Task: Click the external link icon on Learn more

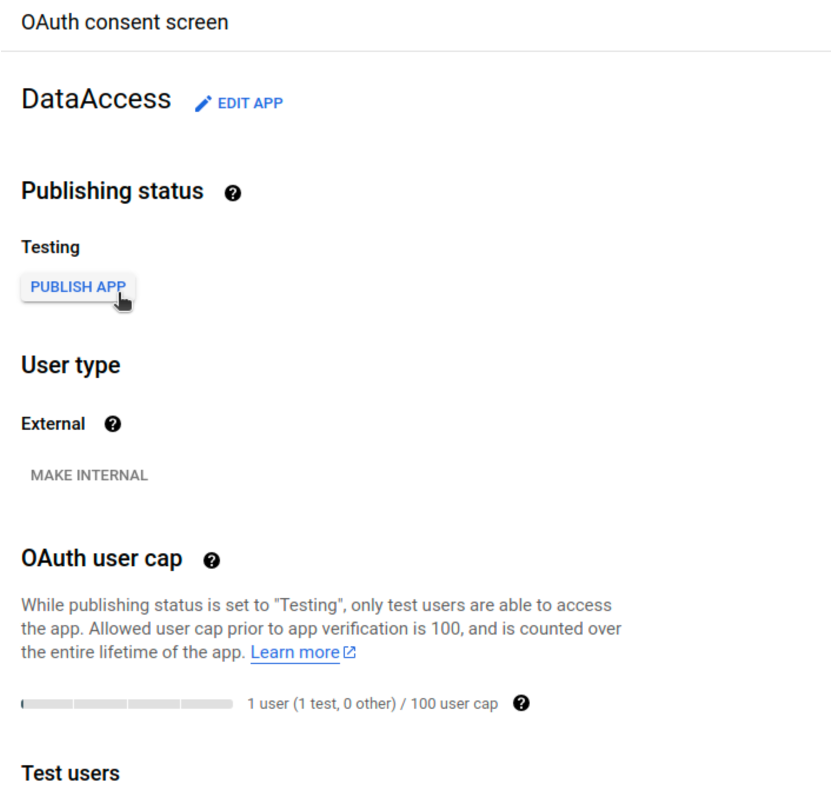Action: pos(348,651)
